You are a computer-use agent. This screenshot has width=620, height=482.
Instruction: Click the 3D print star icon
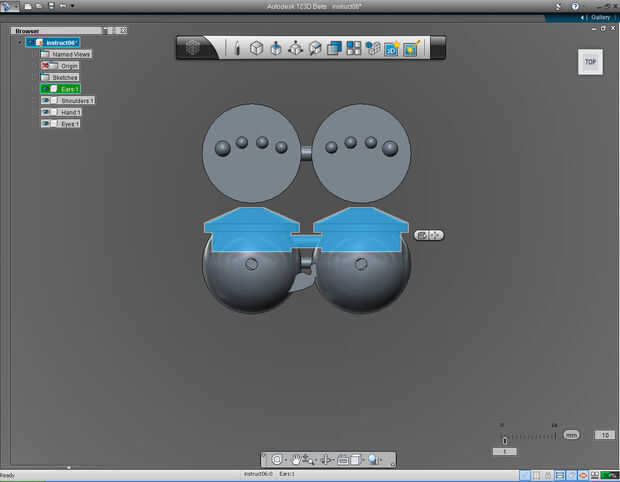[392, 48]
